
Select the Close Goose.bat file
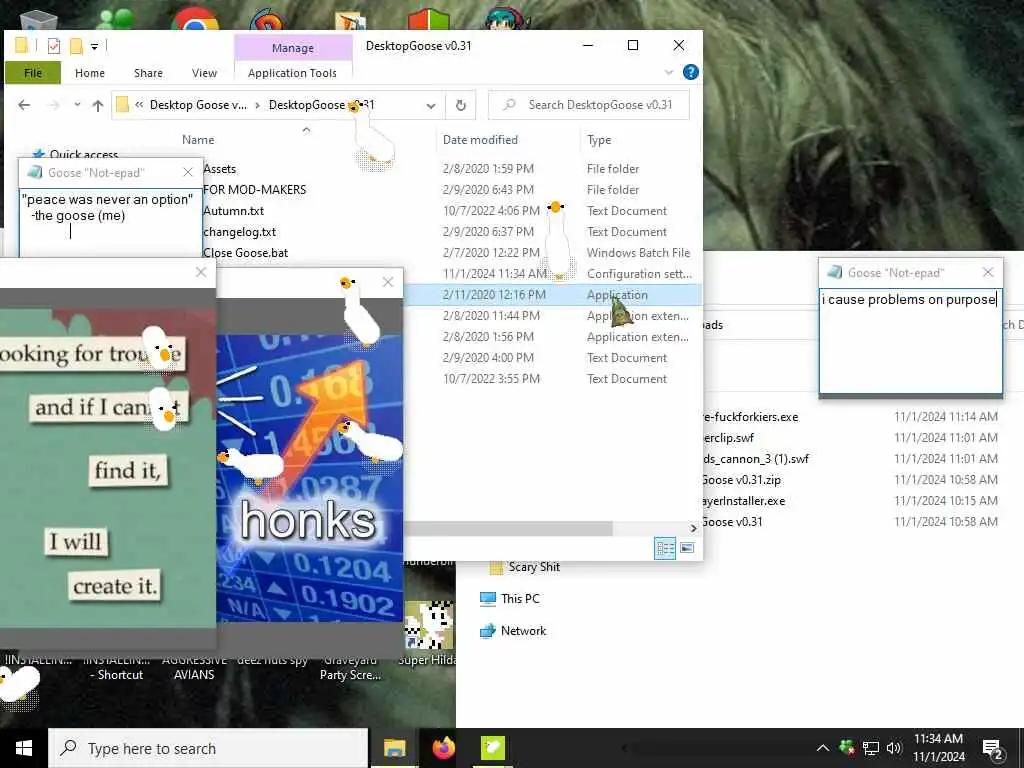click(246, 252)
